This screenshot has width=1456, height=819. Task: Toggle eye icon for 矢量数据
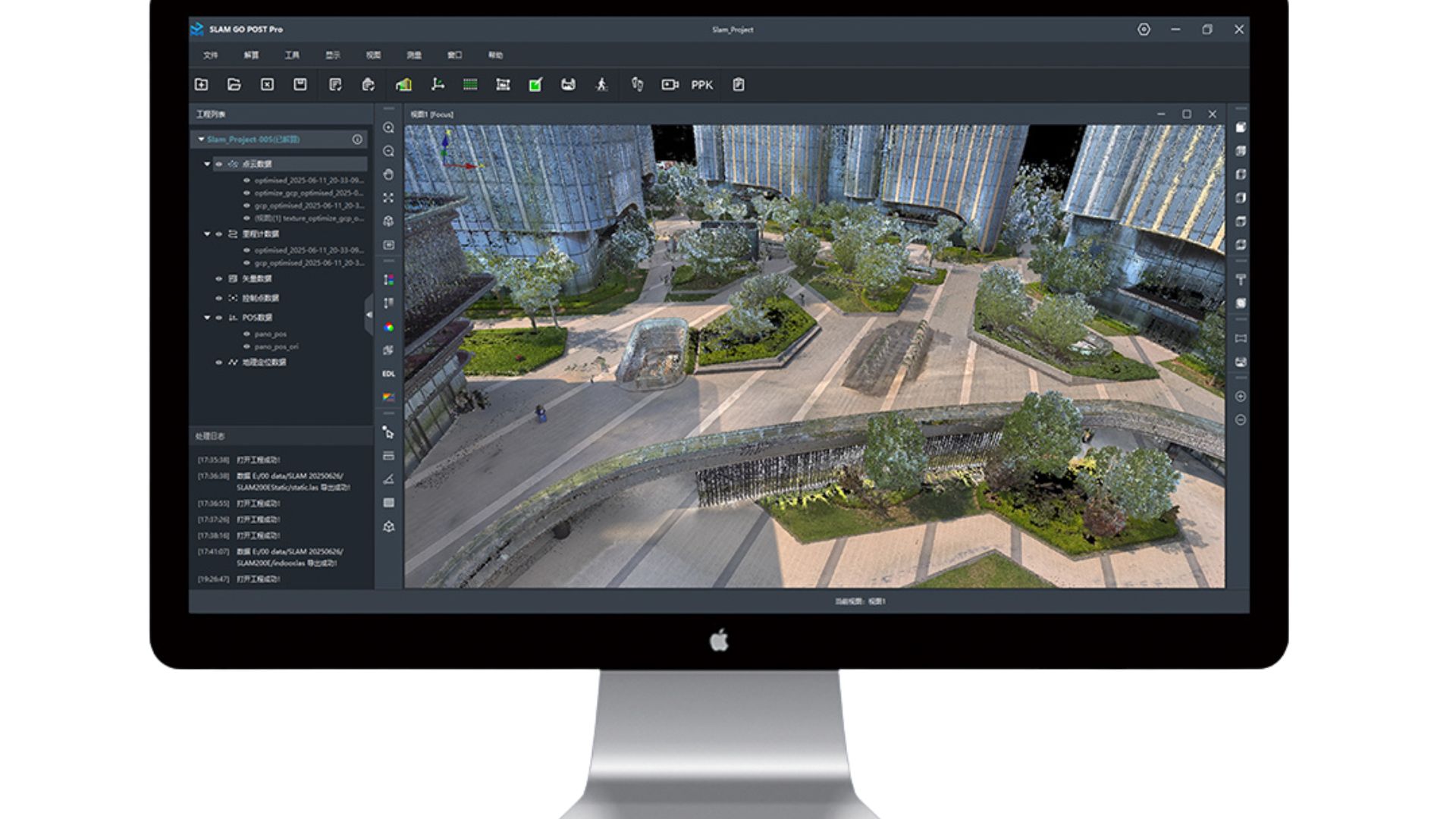219,279
